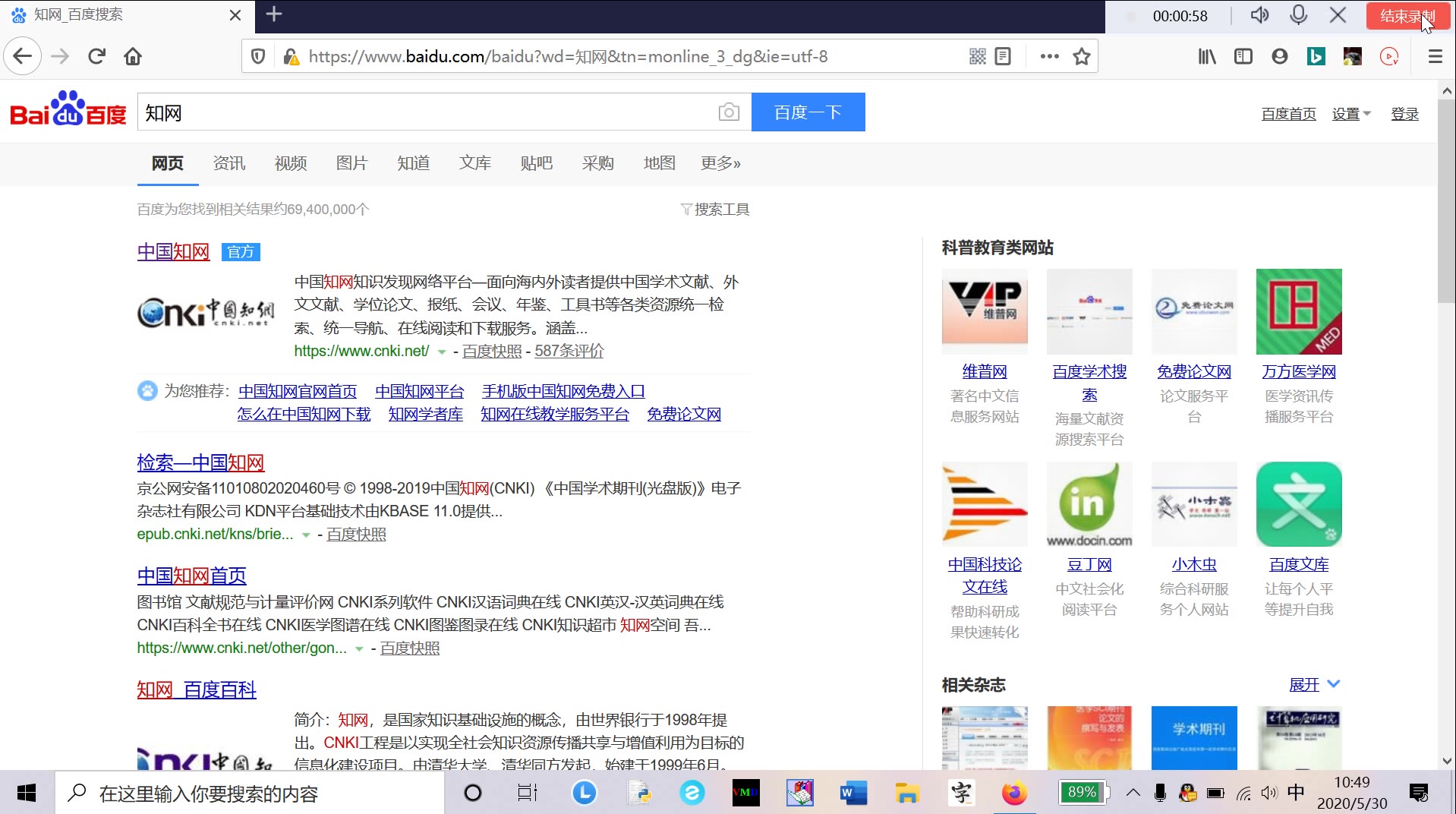Open Task View on the taskbar

(527, 793)
